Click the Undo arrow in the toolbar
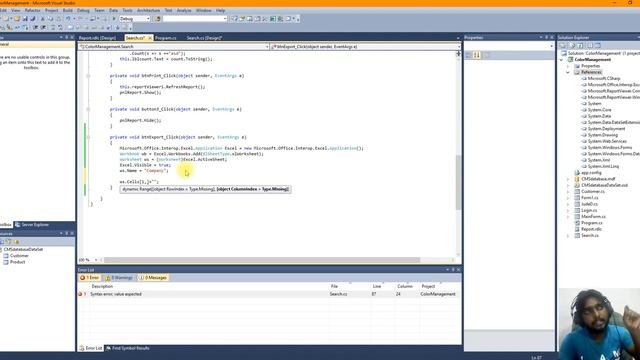Viewport: 640px width, 360px height. (x=68, y=19)
